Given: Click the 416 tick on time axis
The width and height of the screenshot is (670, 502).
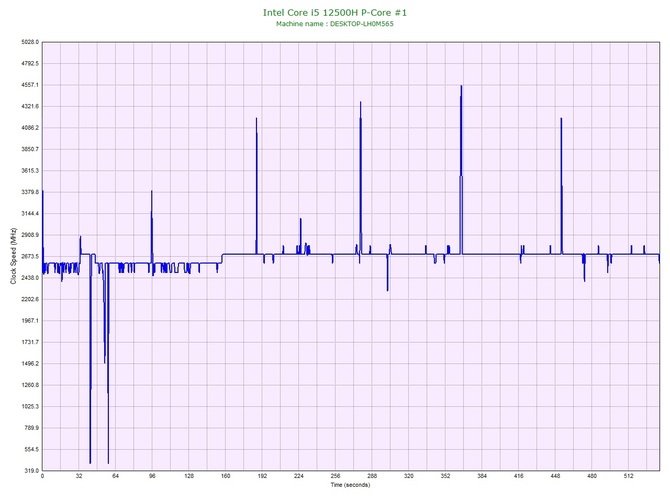Looking at the screenshot, I should point(519,476).
